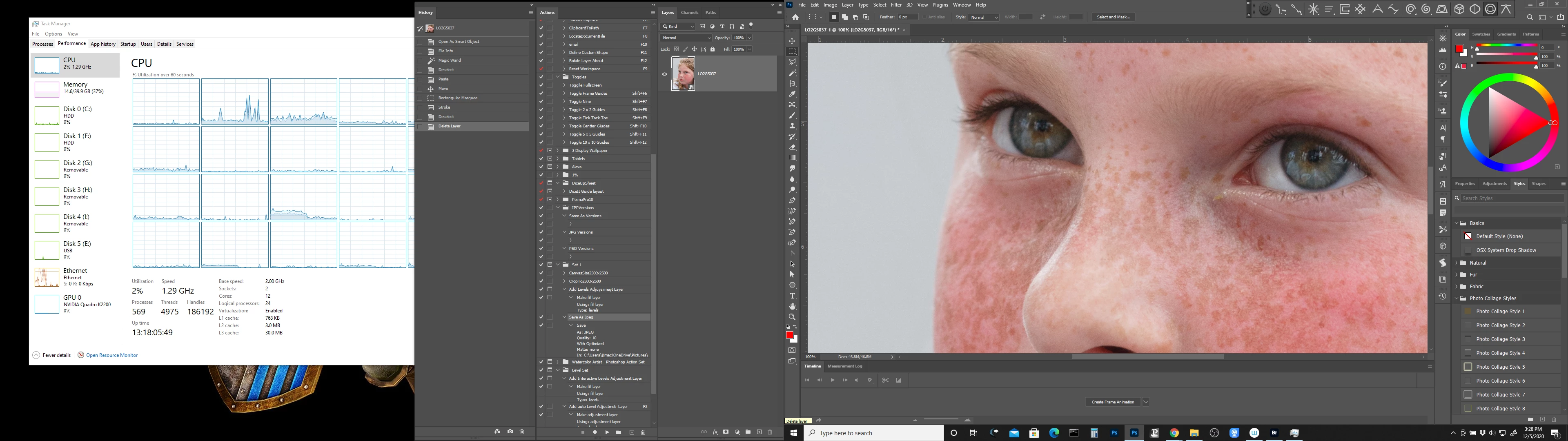
Task: Choose the Zoom tool in toolbar
Action: (792, 317)
